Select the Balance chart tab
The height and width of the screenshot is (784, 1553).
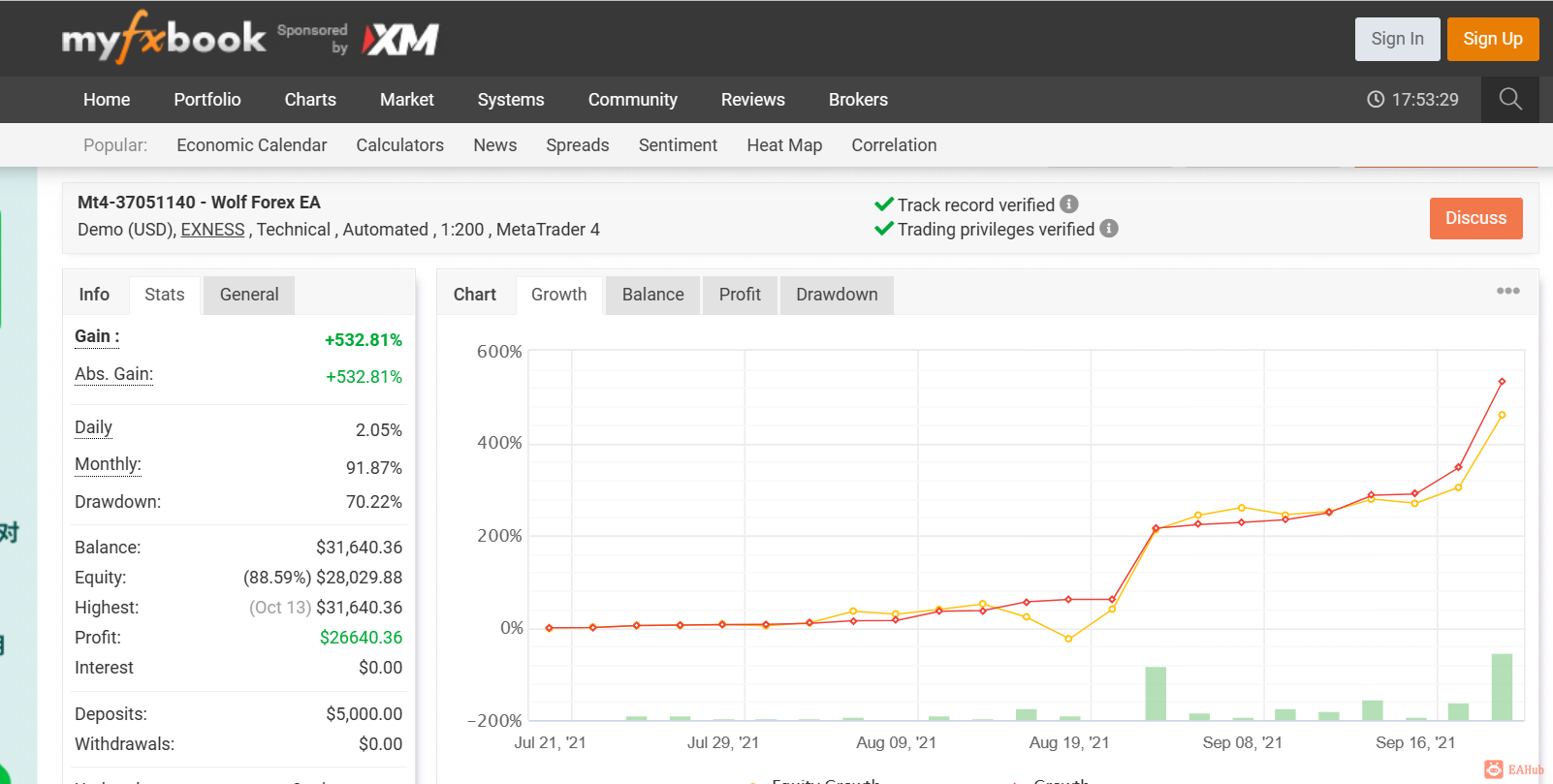point(653,295)
